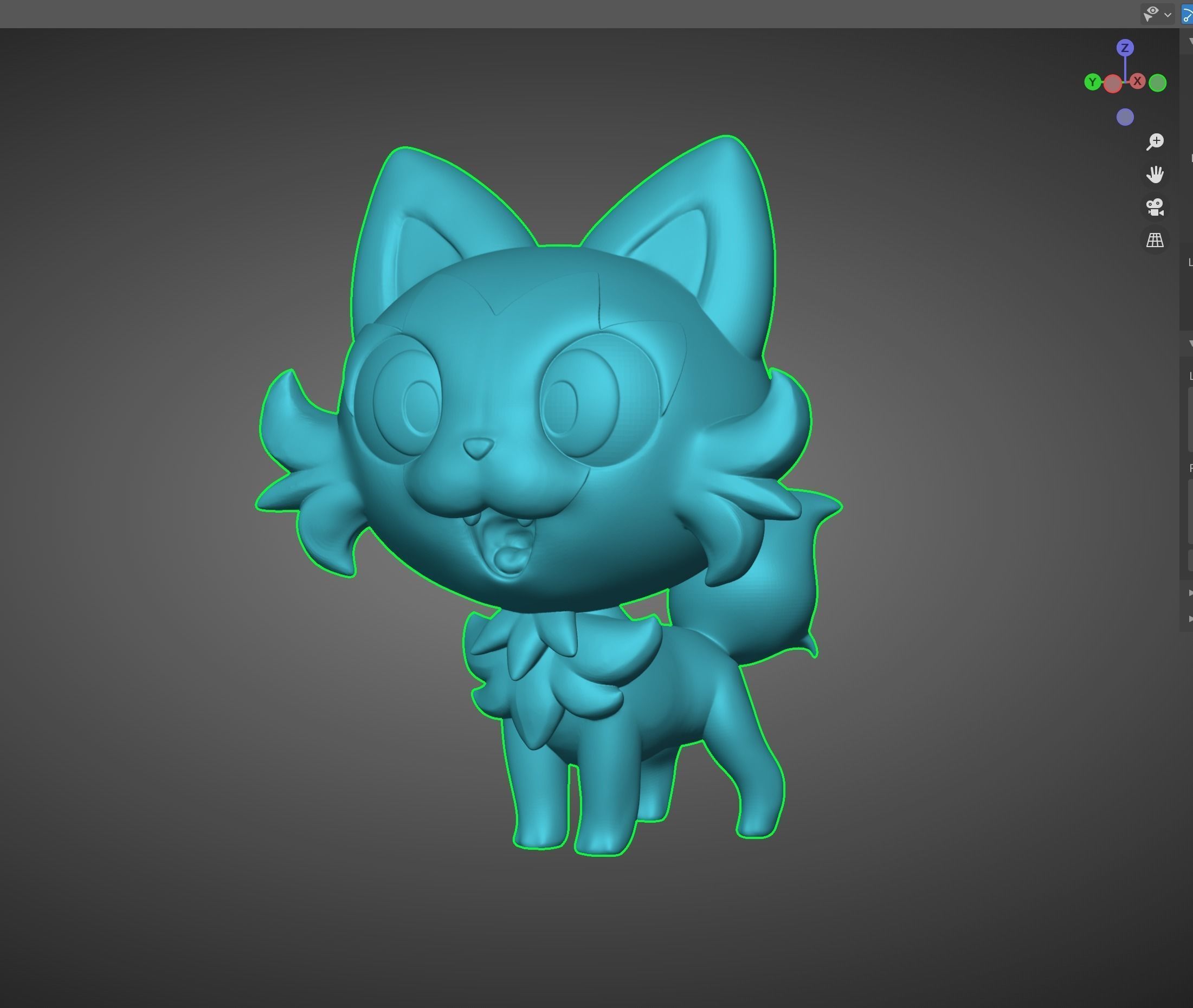Open the object visibility and selectability dropdown
Viewport: 1193px width, 1008px height.
(x=1158, y=13)
